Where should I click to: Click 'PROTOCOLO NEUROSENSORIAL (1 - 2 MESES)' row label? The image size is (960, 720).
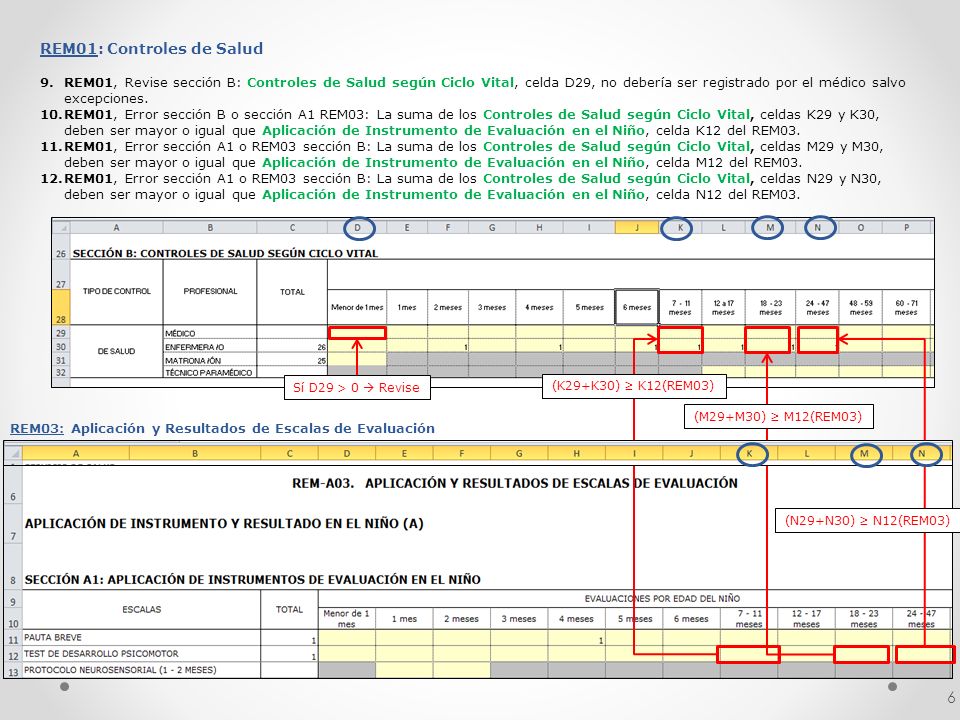(x=141, y=670)
